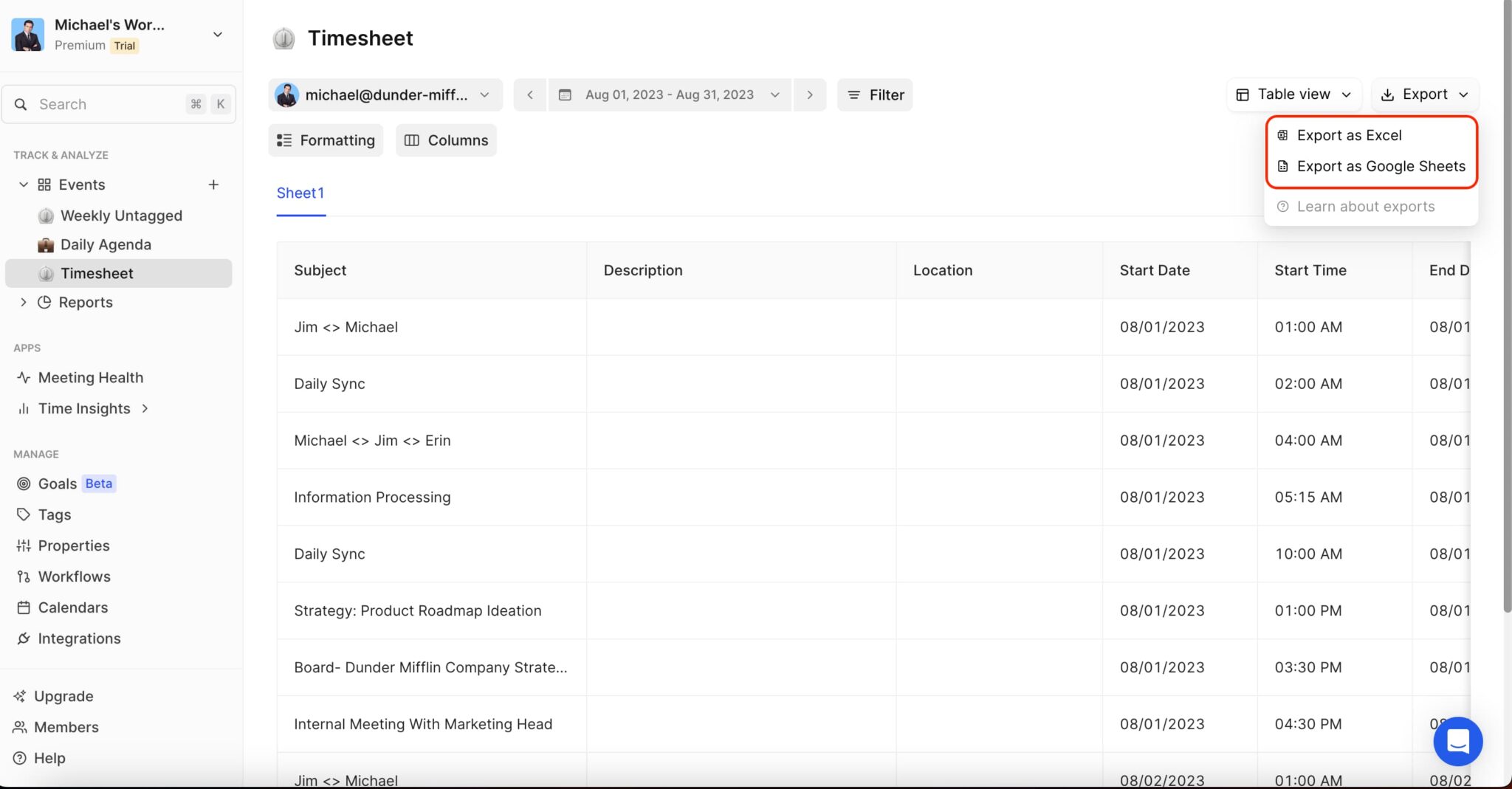Select the Formatting icon on the toolbar
The height and width of the screenshot is (789, 1512).
pos(283,139)
